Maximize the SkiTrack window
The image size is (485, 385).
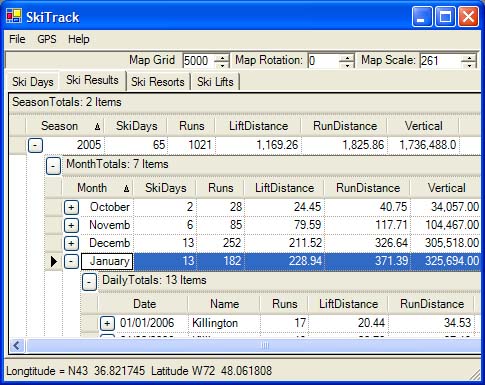(x=446, y=17)
